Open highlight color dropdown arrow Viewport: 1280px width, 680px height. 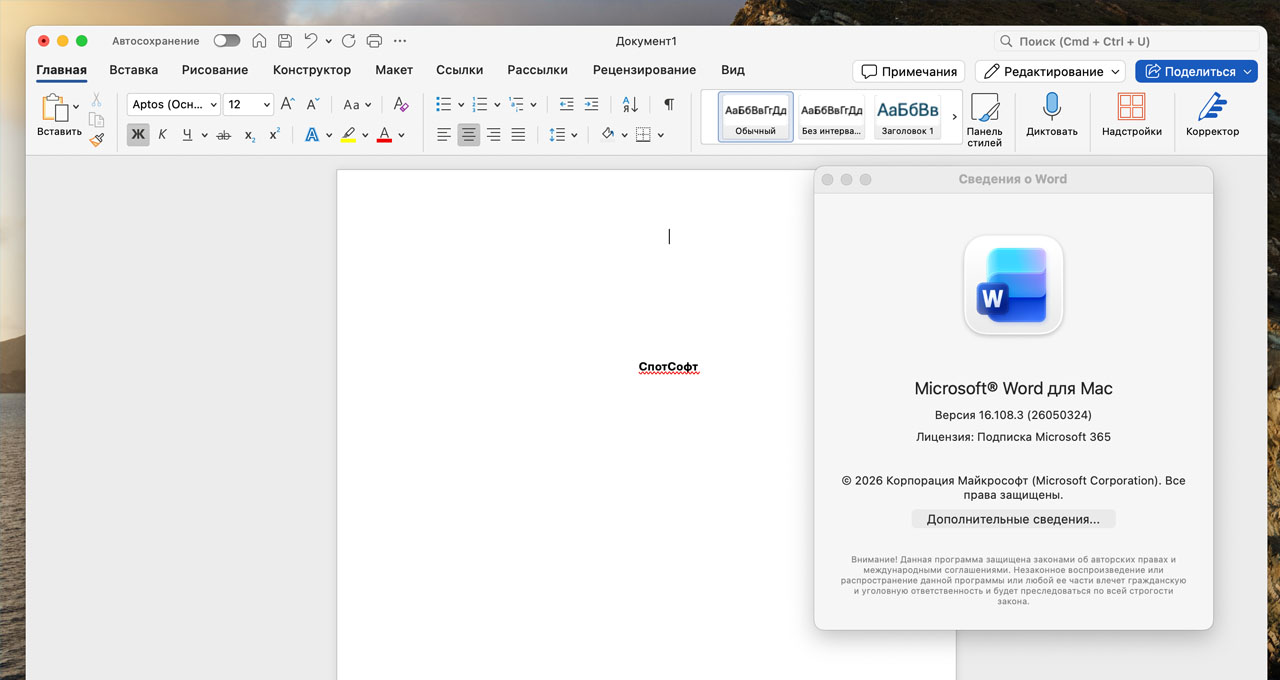coord(365,135)
